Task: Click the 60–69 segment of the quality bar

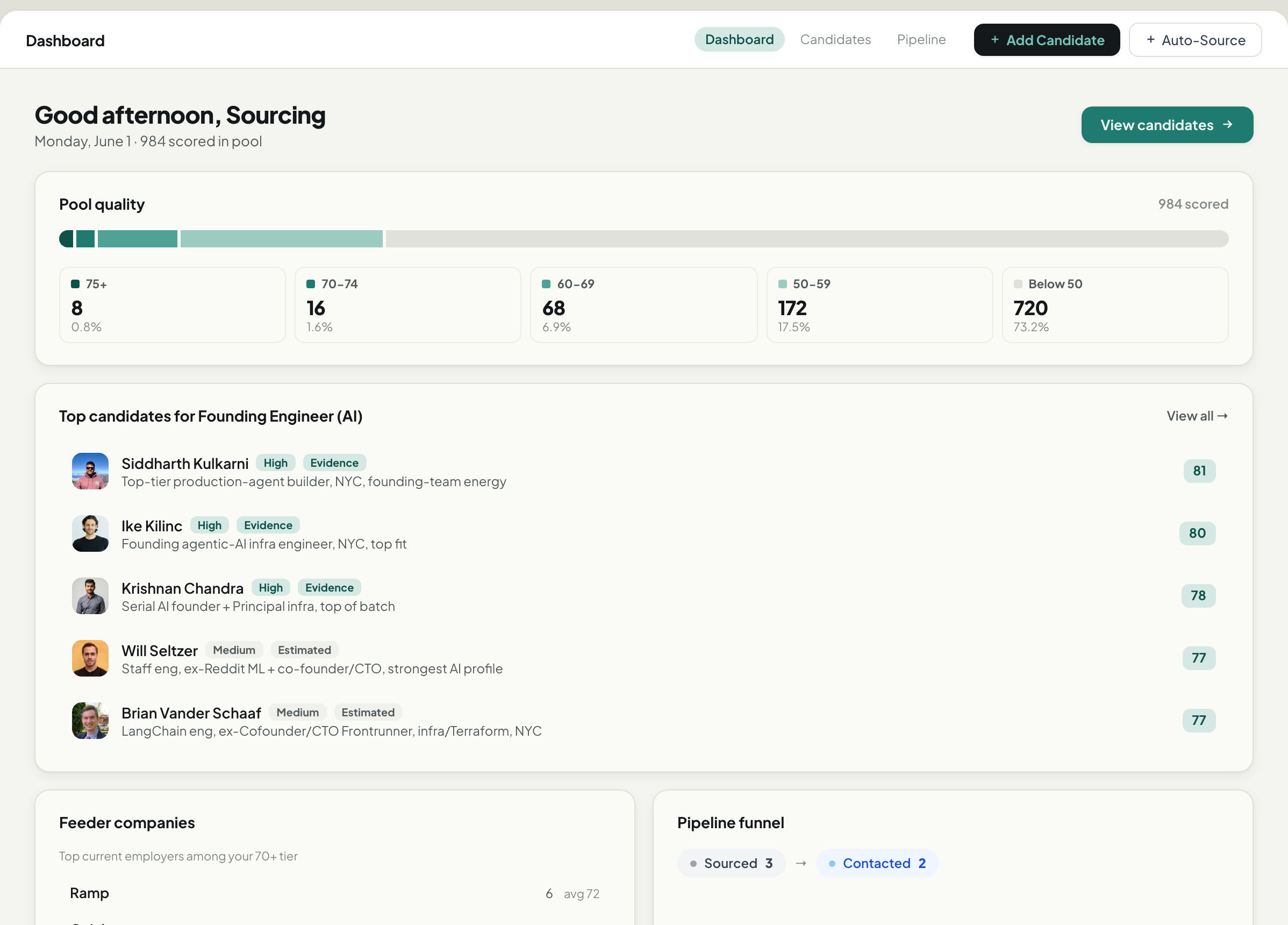Action: click(x=138, y=239)
